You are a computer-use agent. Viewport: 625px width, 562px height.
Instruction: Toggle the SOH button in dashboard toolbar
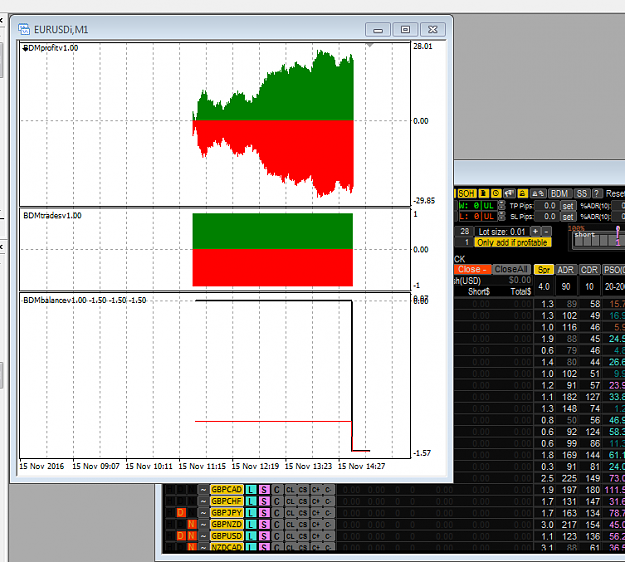coord(467,193)
